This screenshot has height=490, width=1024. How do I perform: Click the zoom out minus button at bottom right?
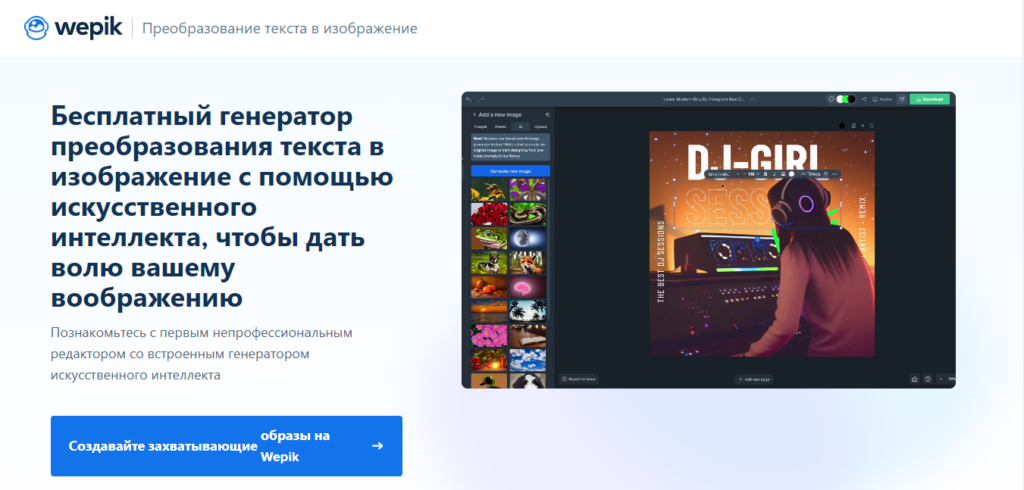941,379
